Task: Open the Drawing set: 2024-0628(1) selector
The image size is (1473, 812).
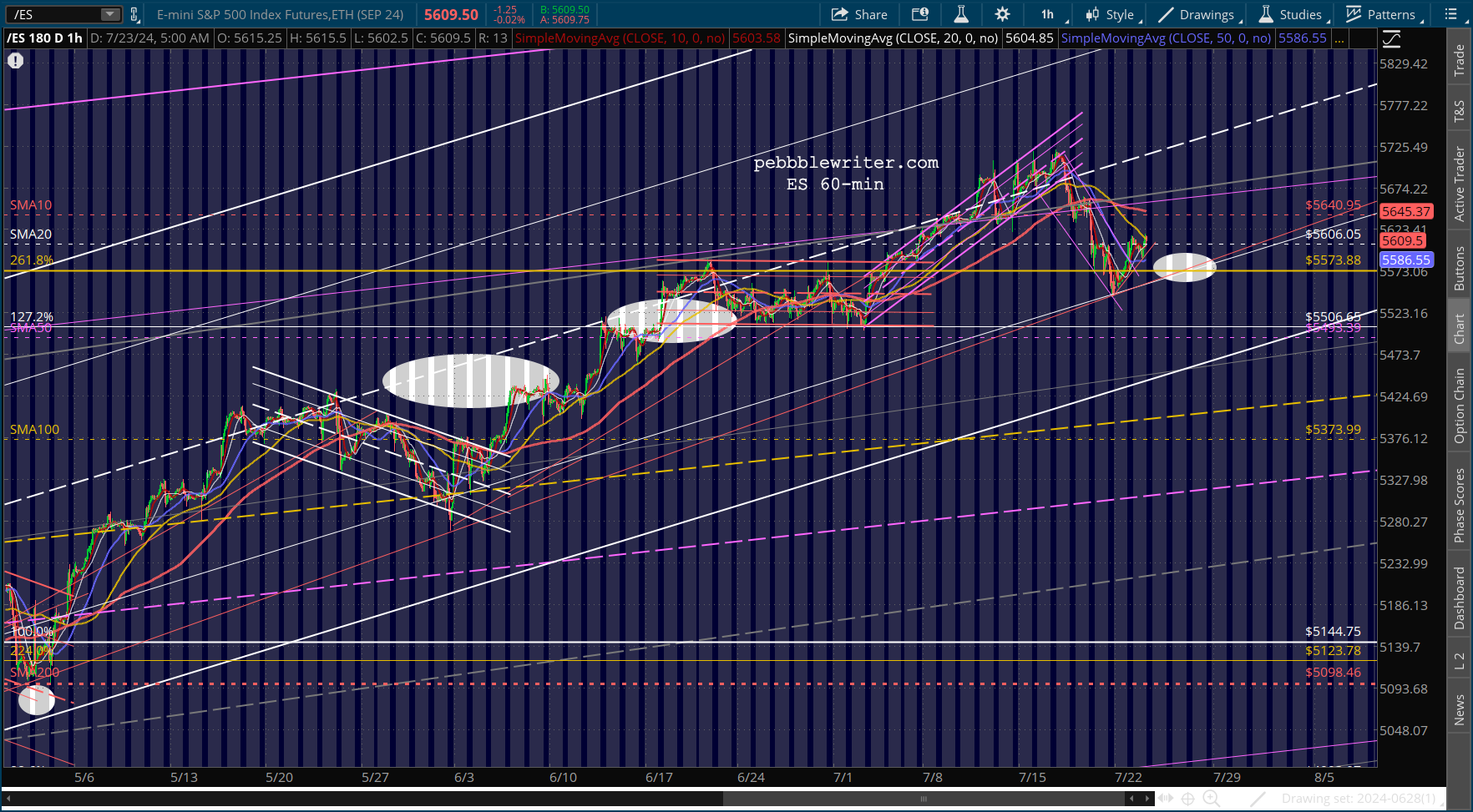Action: [x=1363, y=799]
